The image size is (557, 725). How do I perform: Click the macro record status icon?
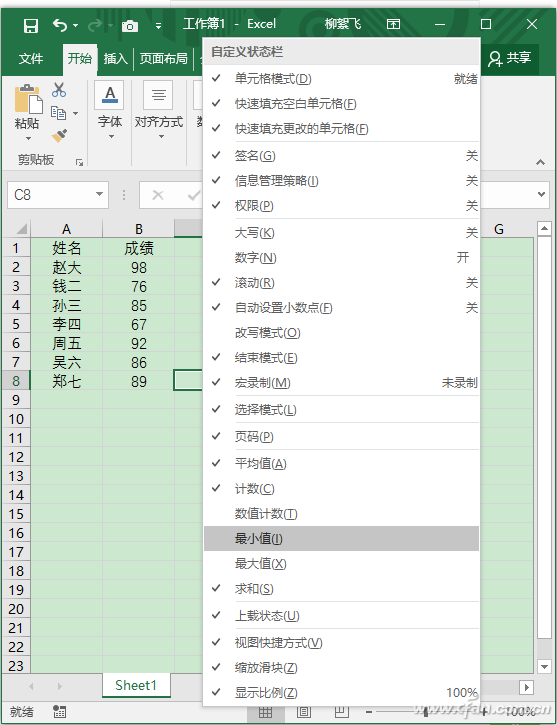(59, 712)
